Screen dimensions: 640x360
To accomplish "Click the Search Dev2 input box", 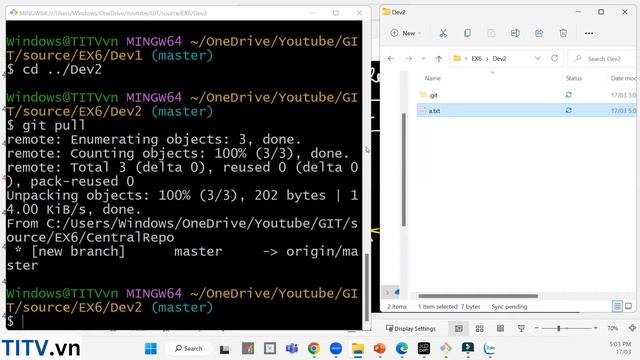I will 603,59.
